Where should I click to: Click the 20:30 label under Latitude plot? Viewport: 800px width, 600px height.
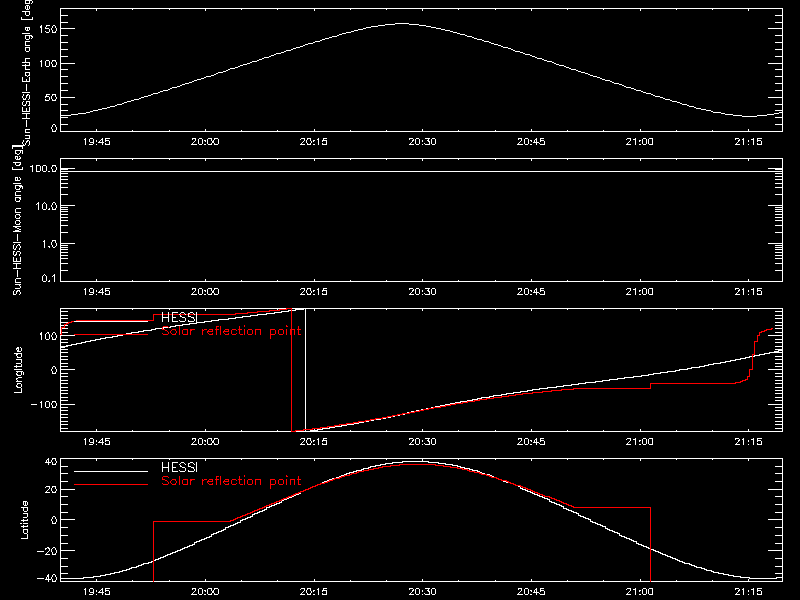click(422, 592)
